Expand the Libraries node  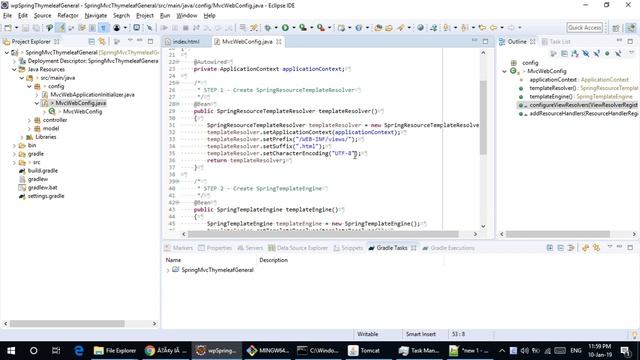click(x=22, y=137)
